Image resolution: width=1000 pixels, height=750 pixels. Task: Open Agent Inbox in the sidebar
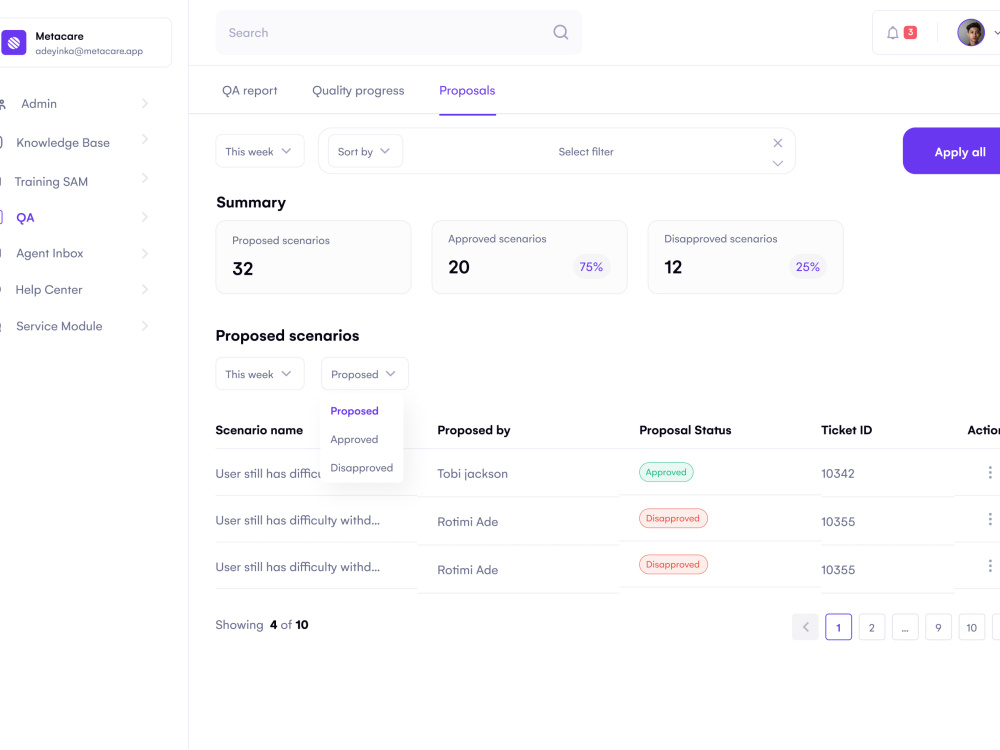pyautogui.click(x=50, y=253)
